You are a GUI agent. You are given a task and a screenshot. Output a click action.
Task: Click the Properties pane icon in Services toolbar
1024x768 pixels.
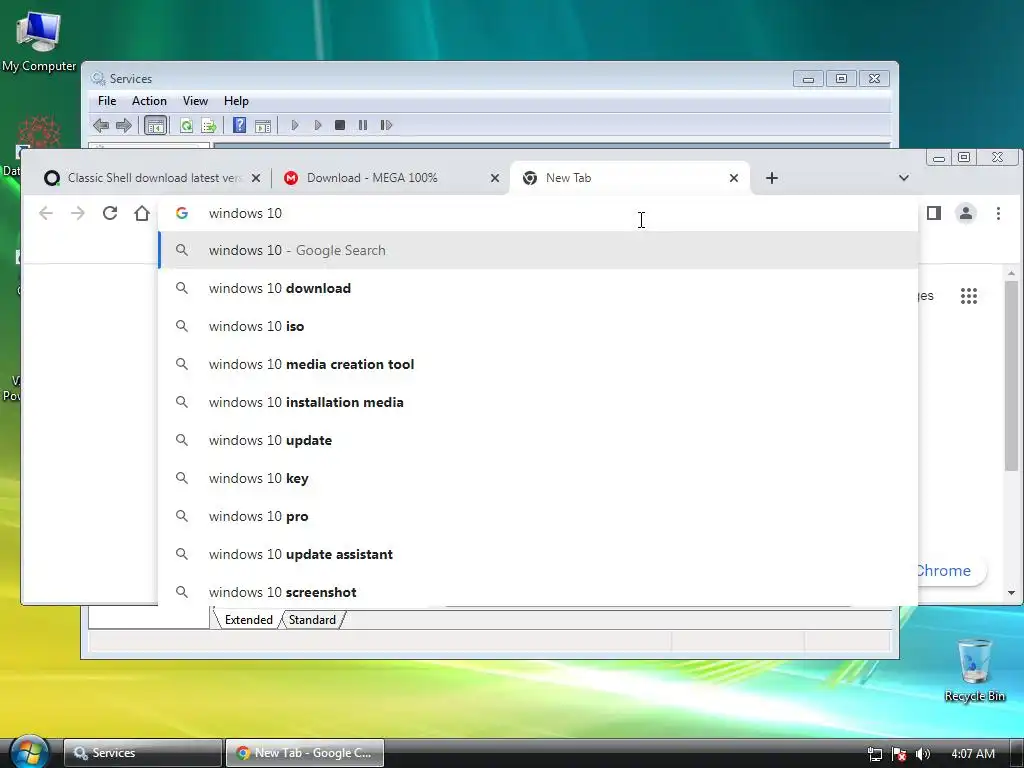point(263,125)
